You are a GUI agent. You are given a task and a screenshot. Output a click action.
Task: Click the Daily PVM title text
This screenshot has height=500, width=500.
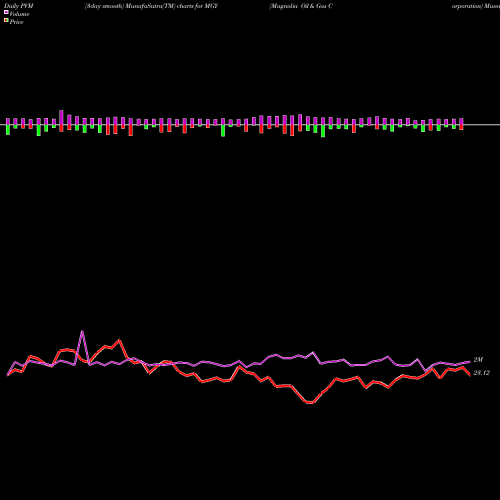click(x=19, y=6)
